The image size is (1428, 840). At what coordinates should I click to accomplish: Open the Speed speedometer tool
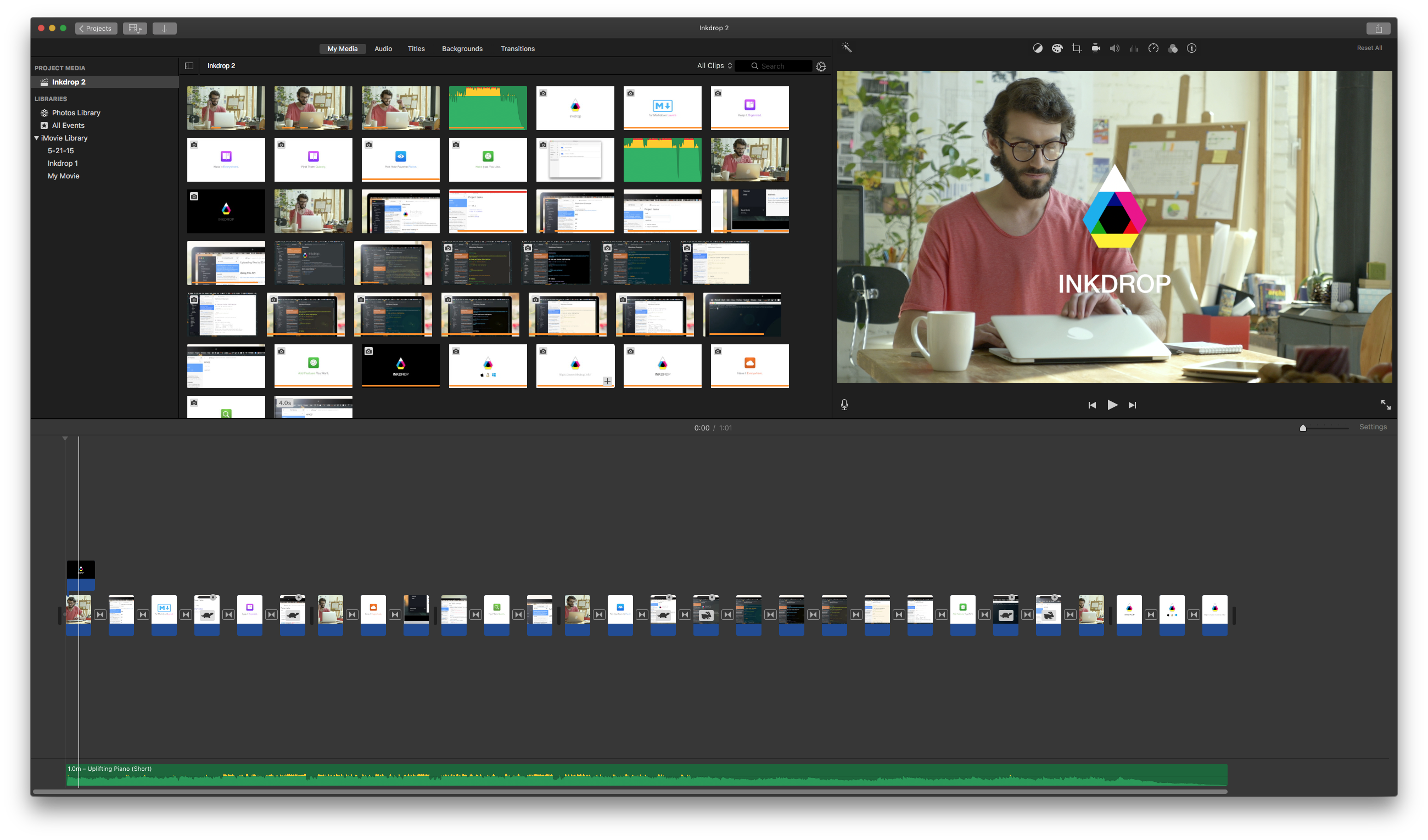[x=1153, y=48]
